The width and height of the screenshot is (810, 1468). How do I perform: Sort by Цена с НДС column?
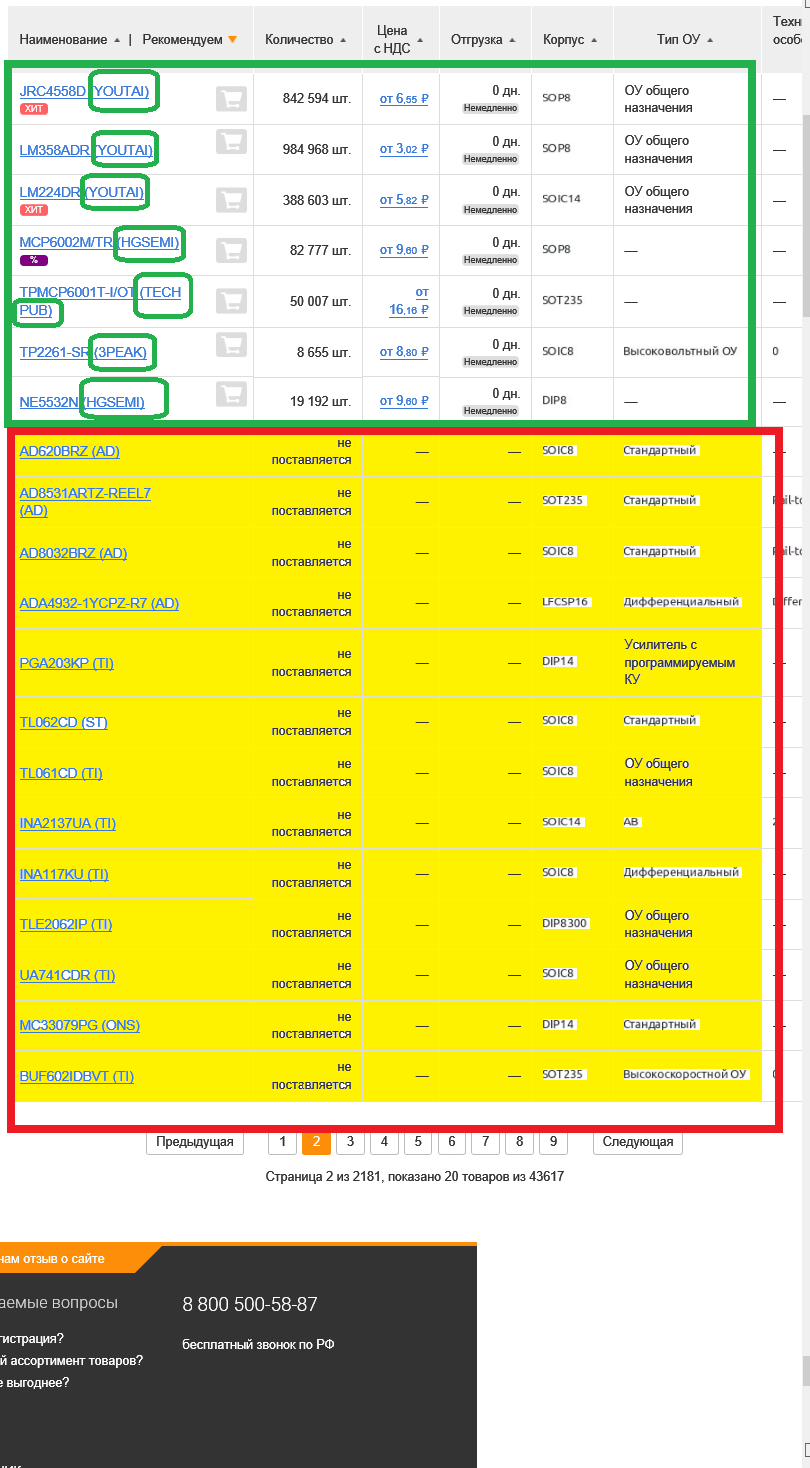point(399,40)
